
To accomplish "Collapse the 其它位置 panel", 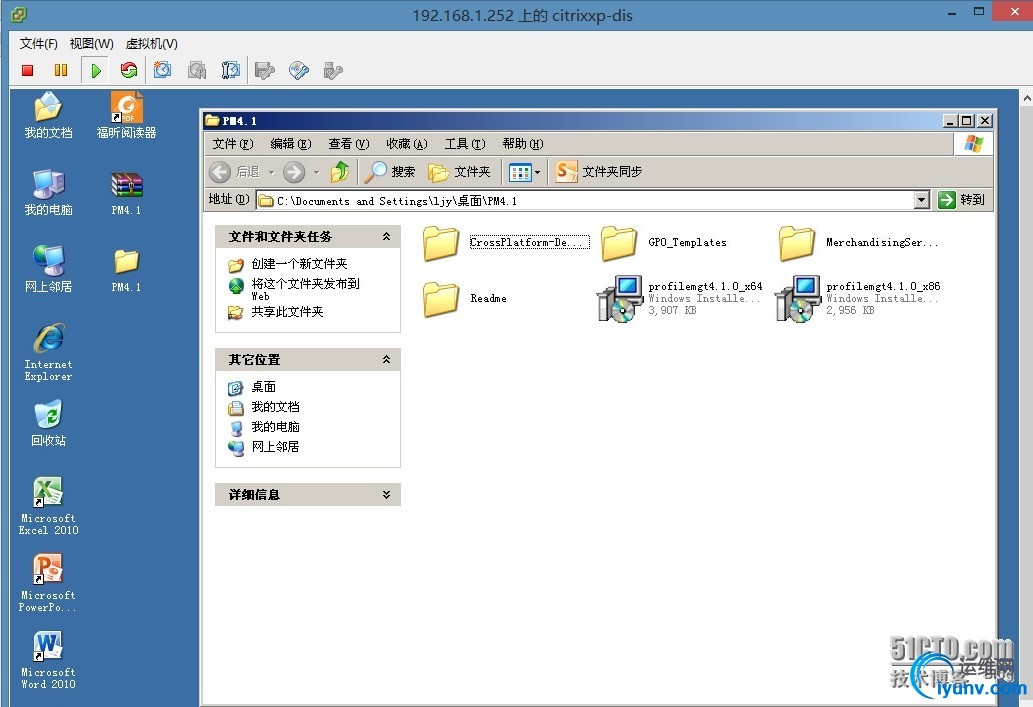I will 386,360.
